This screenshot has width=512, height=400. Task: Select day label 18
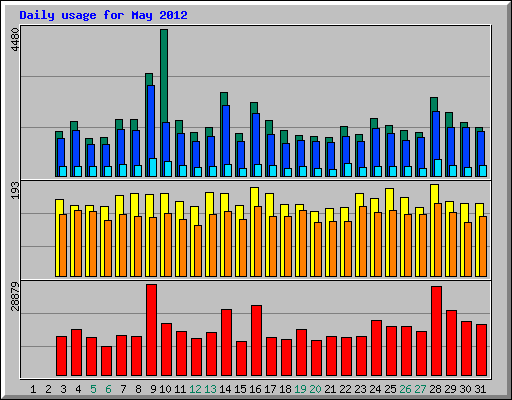pos(285,389)
